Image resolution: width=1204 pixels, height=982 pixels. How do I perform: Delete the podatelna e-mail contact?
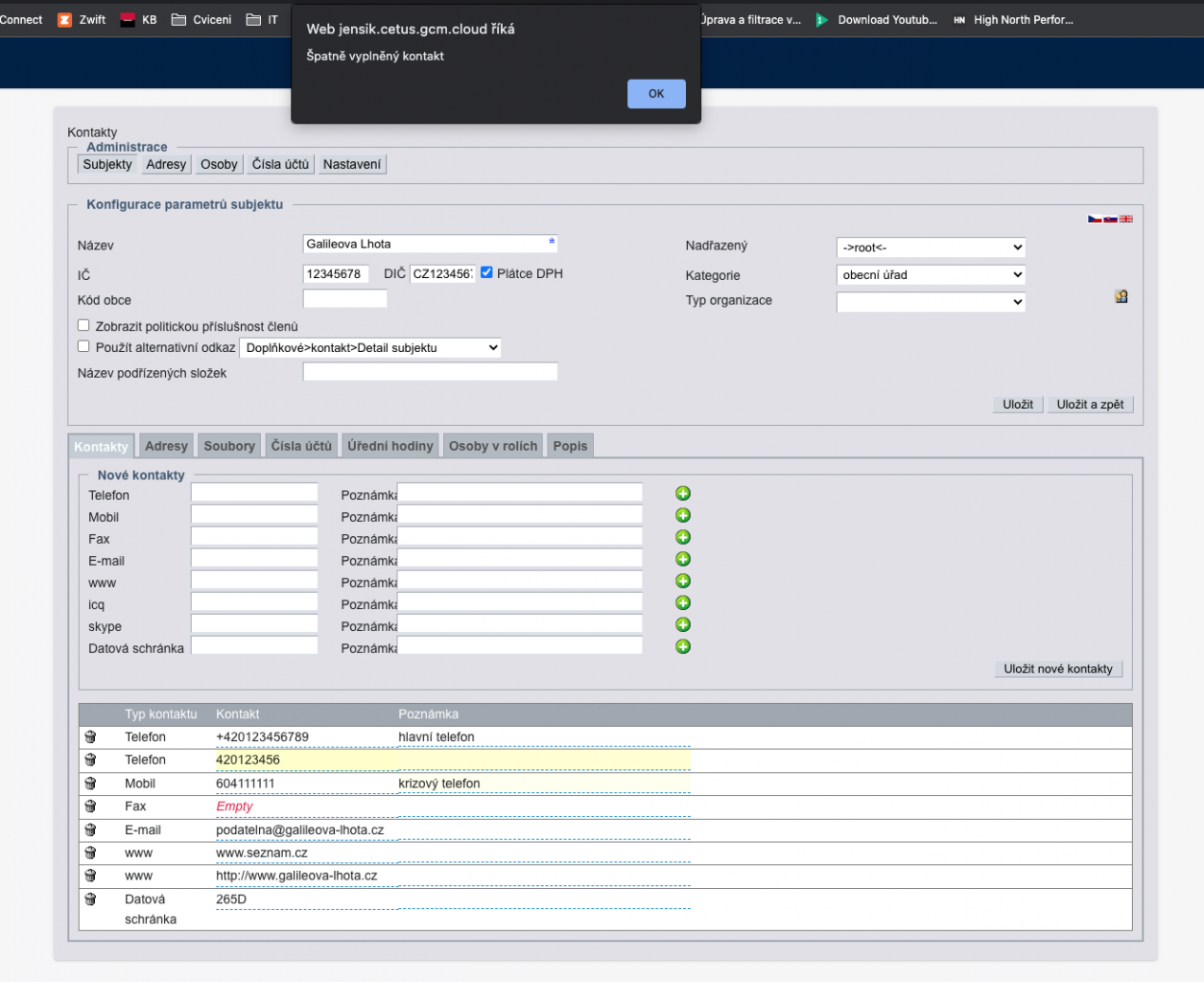[90, 830]
